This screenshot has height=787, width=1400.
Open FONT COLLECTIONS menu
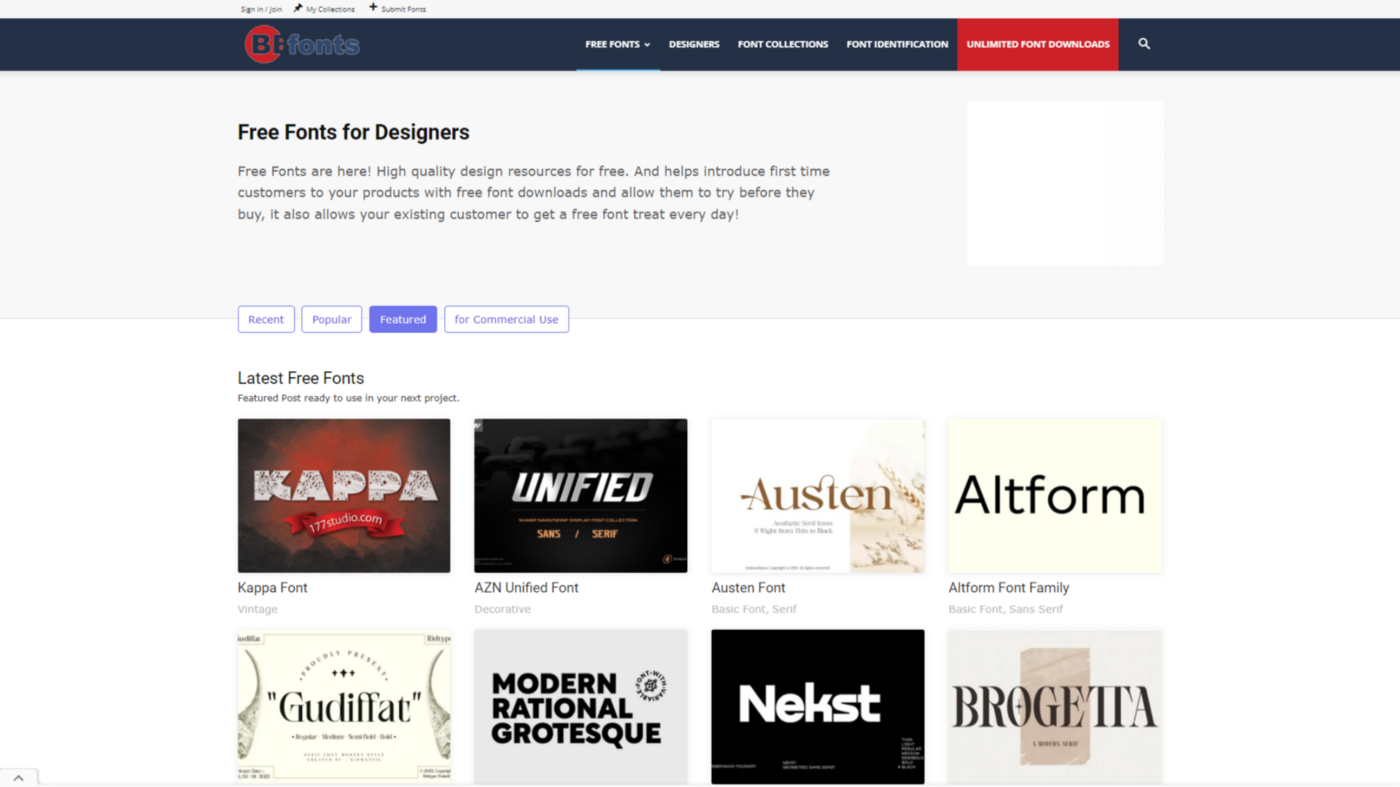tap(783, 43)
